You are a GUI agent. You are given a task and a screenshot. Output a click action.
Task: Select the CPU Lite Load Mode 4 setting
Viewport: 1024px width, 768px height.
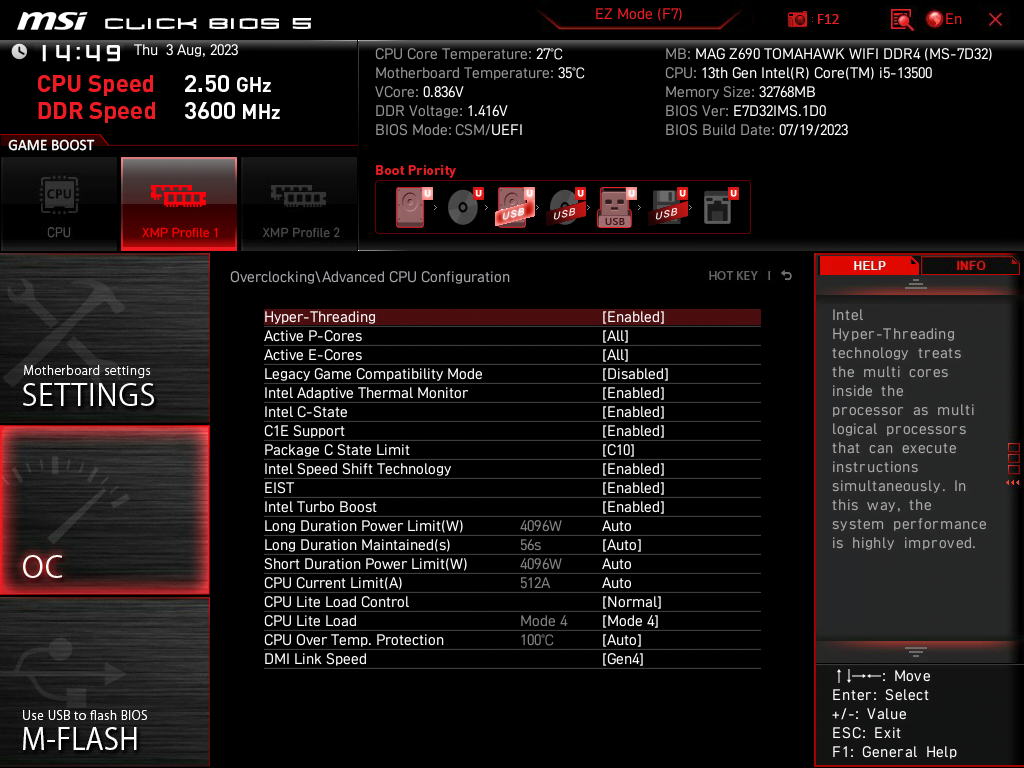[x=512, y=621]
